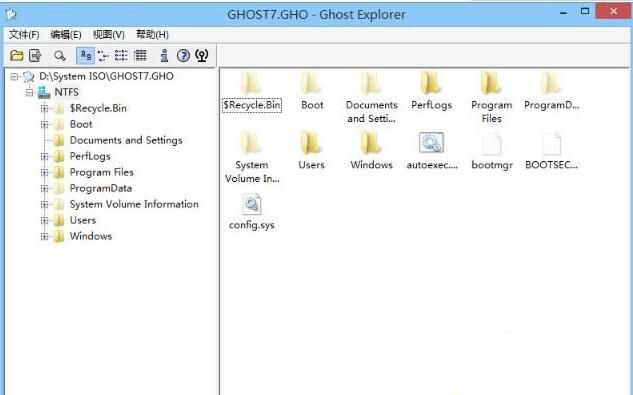Switch to Details view
Screen dimensions: 633x395
coord(140,55)
